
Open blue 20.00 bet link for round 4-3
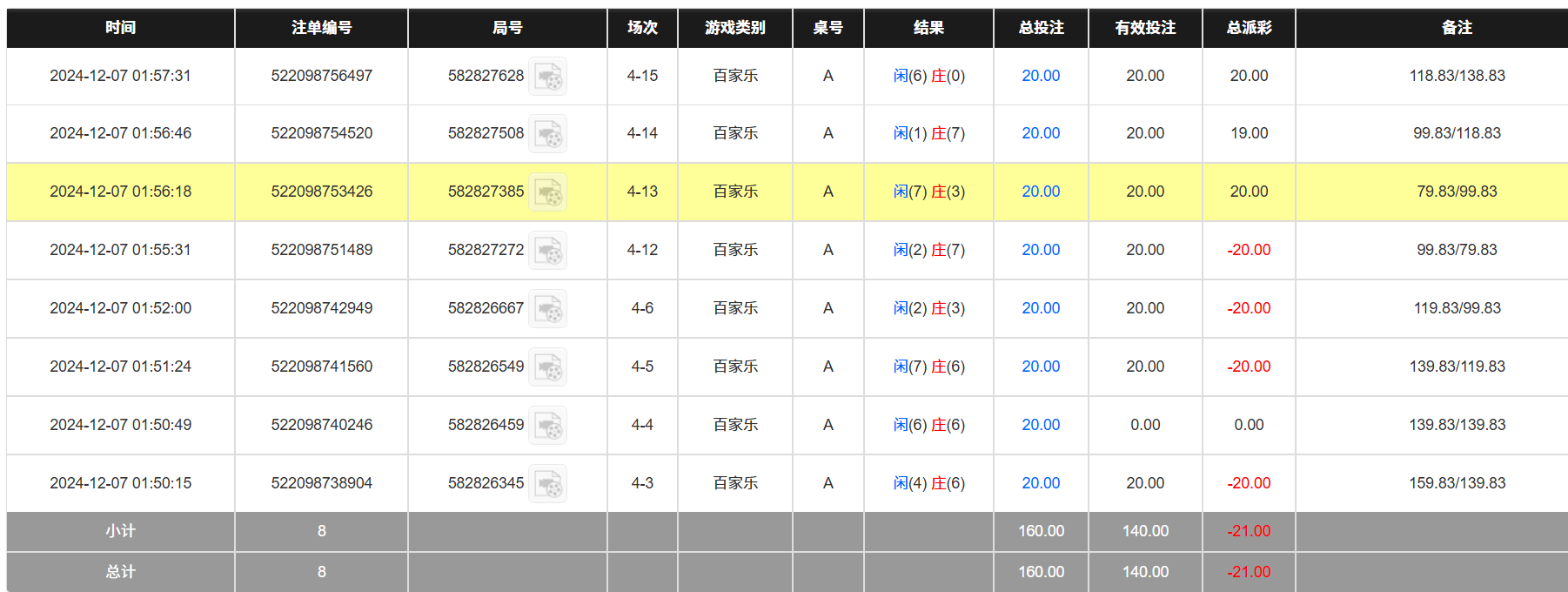(1040, 483)
